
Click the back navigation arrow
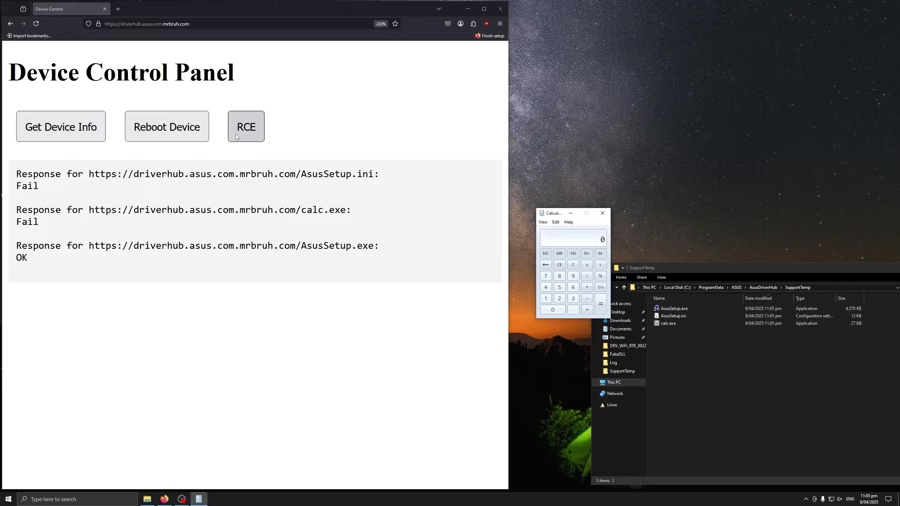(x=11, y=24)
